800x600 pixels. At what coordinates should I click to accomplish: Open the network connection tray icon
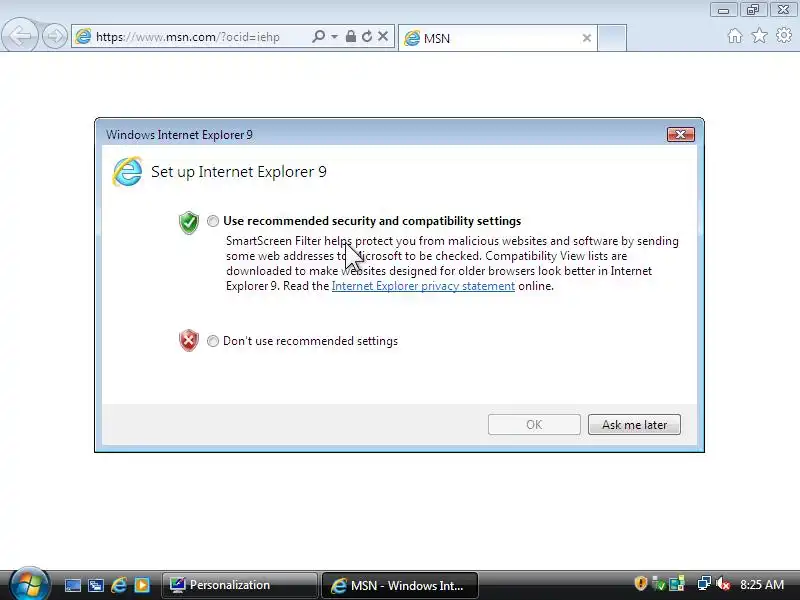click(x=704, y=583)
